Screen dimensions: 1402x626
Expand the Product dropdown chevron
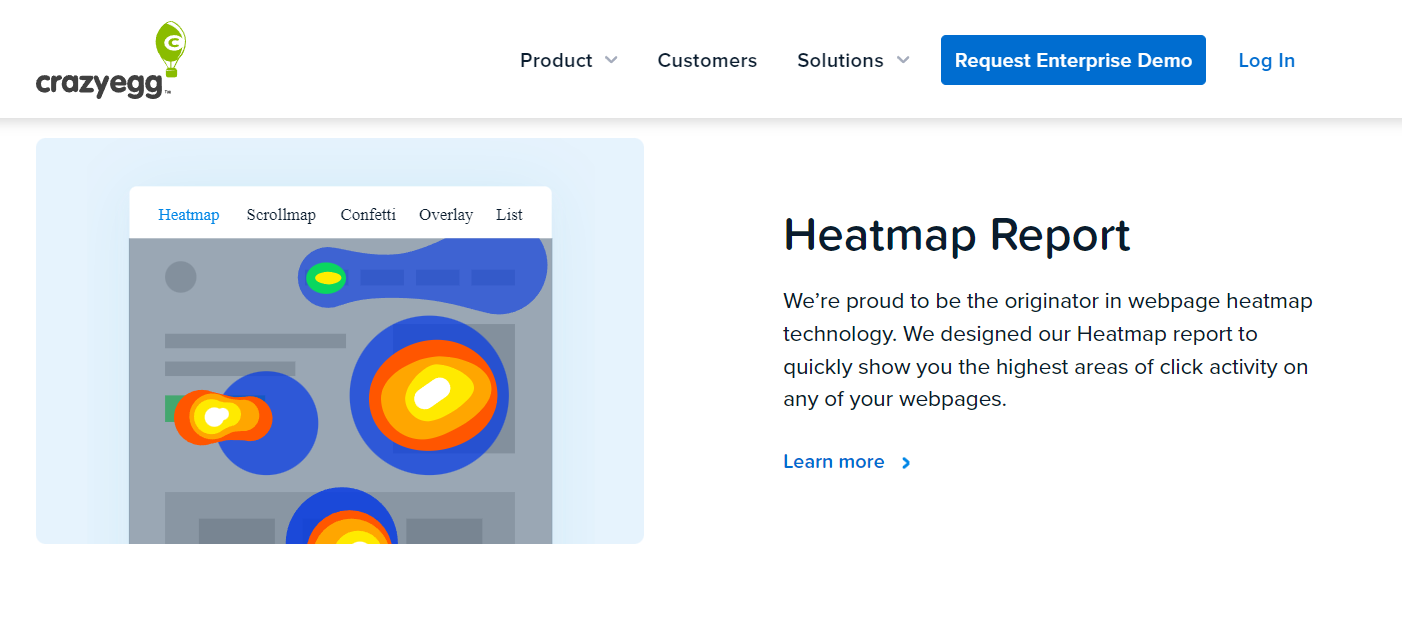(x=611, y=60)
